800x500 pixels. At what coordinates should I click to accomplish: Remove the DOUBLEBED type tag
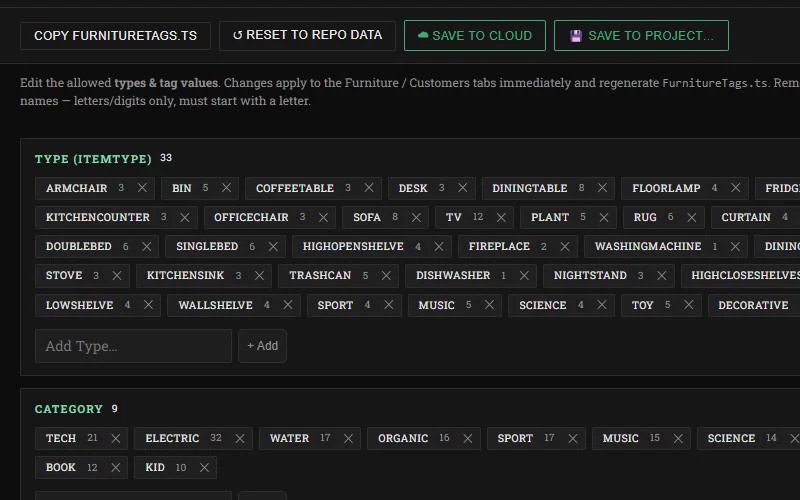coord(147,246)
